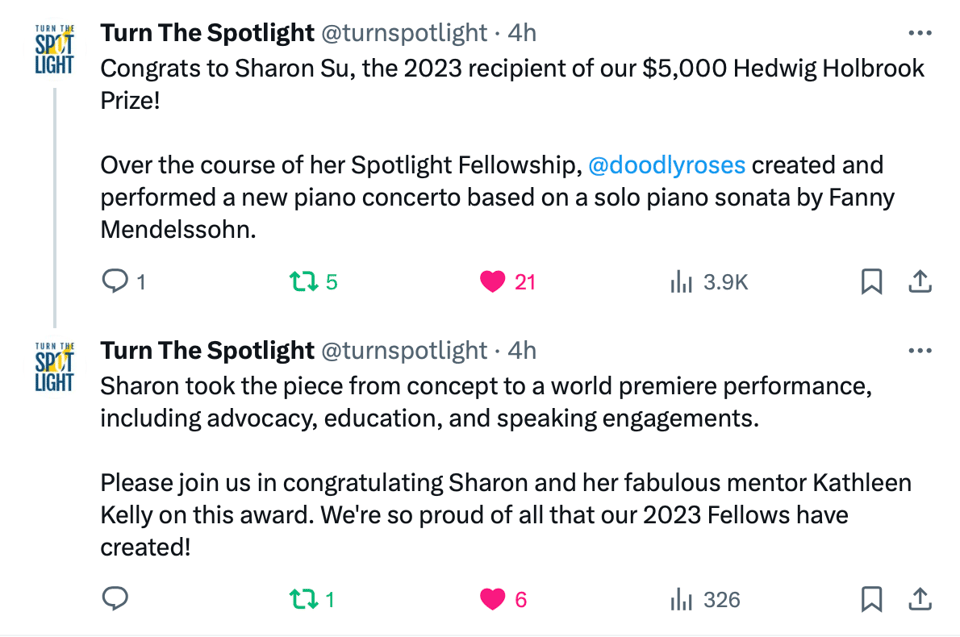The width and height of the screenshot is (960, 637).
Task: Open the 4h timestamp on first tweet
Action: [522, 33]
